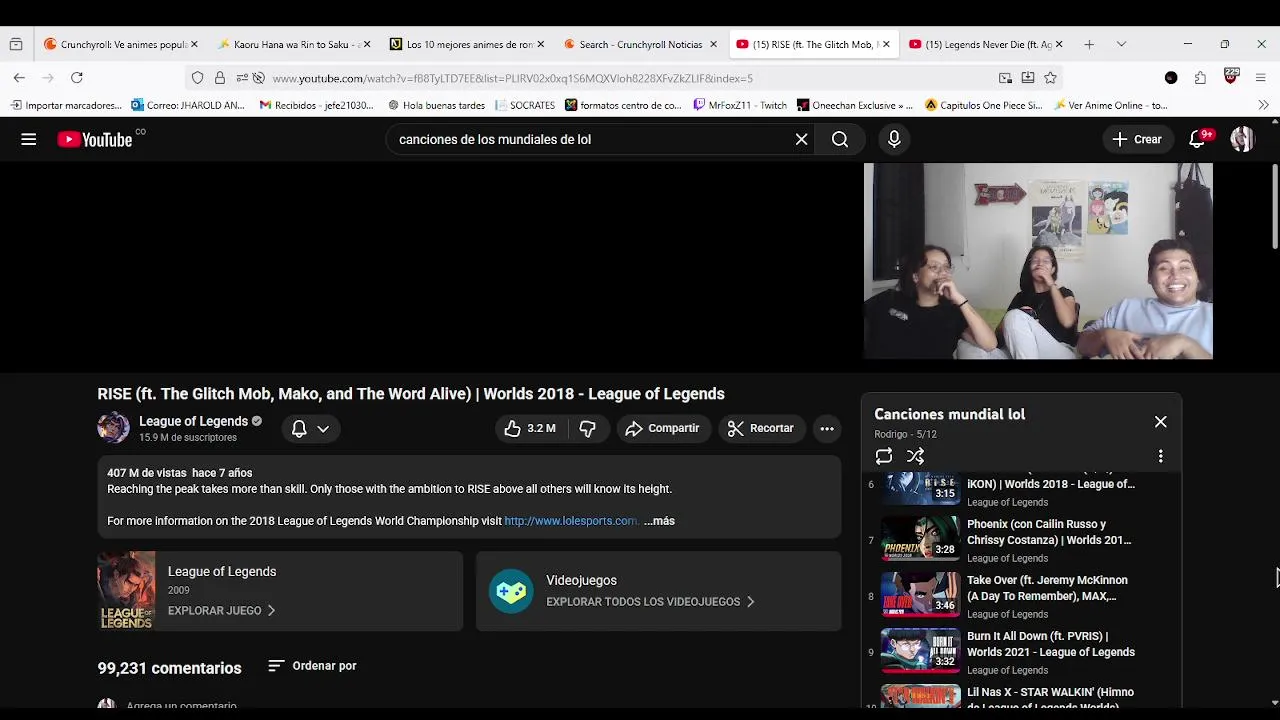1280x720 pixels.
Task: Open Ver Anime Online bookmark
Action: pyautogui.click(x=1111, y=105)
